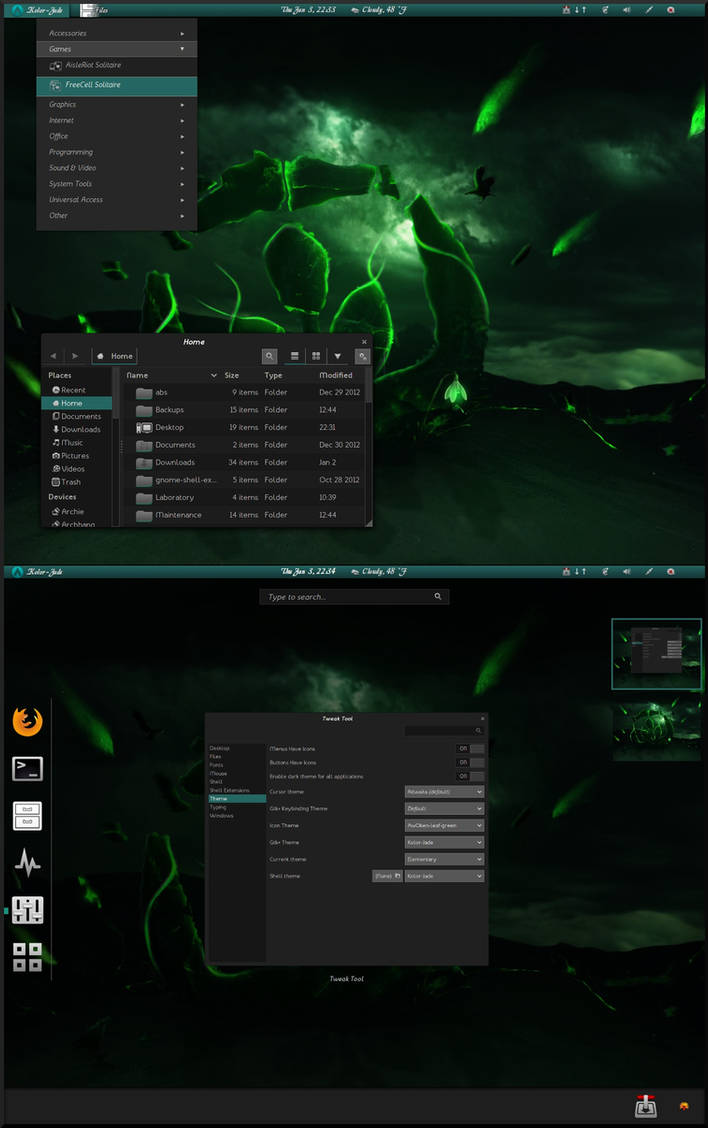Select Theme in Tweak Tool sidebar
This screenshot has width=708, height=1128.
pyautogui.click(x=237, y=799)
